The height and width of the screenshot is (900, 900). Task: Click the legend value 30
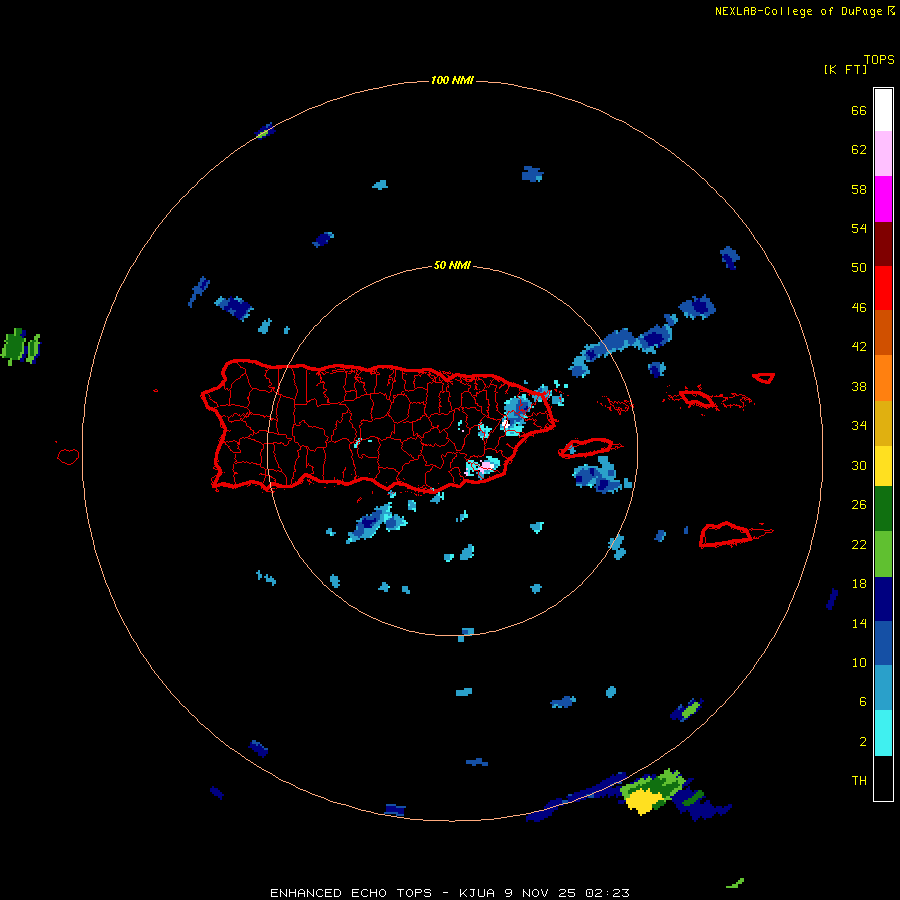coord(859,465)
